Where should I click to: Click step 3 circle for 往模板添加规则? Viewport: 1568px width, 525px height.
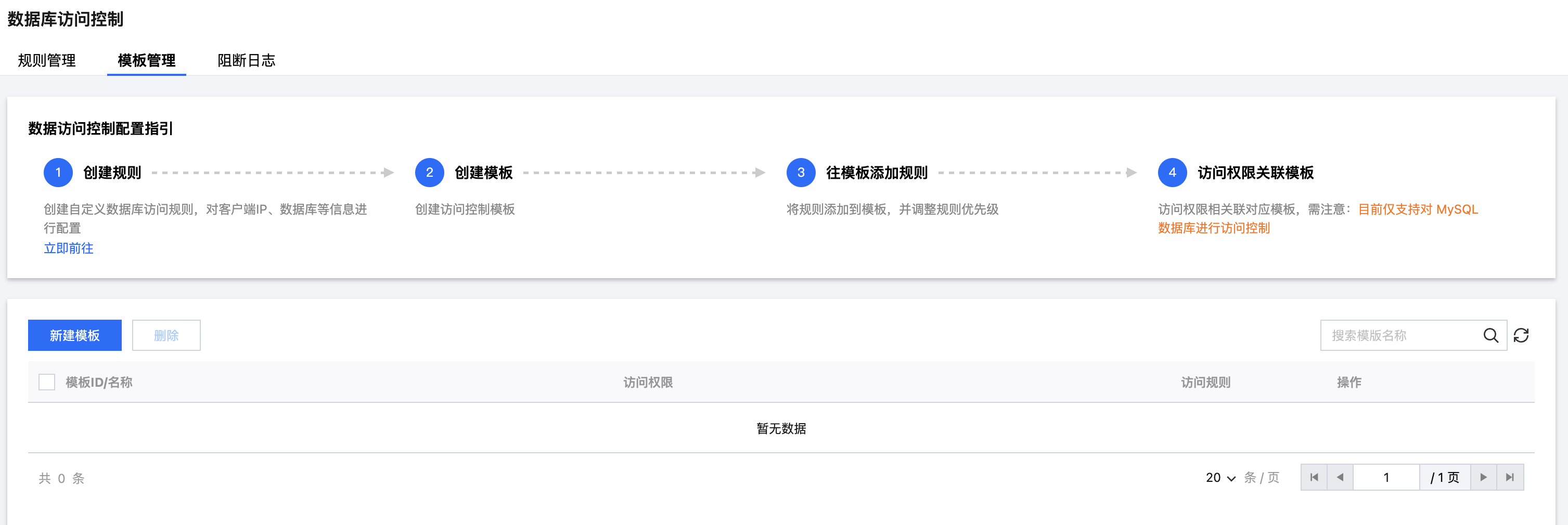click(801, 173)
